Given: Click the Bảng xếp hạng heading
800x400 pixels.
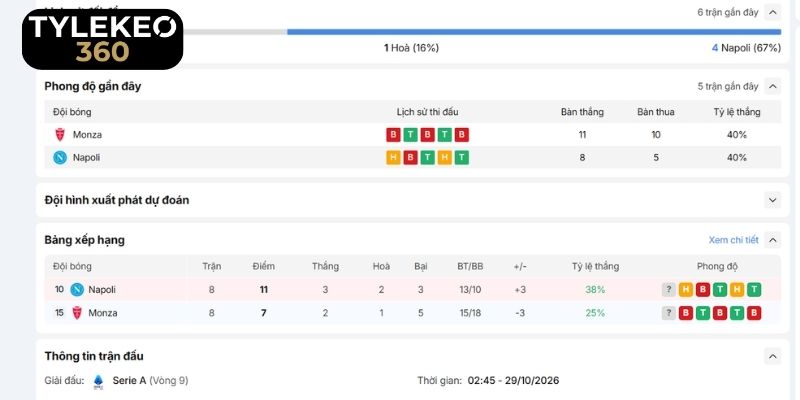Looking at the screenshot, I should point(85,240).
